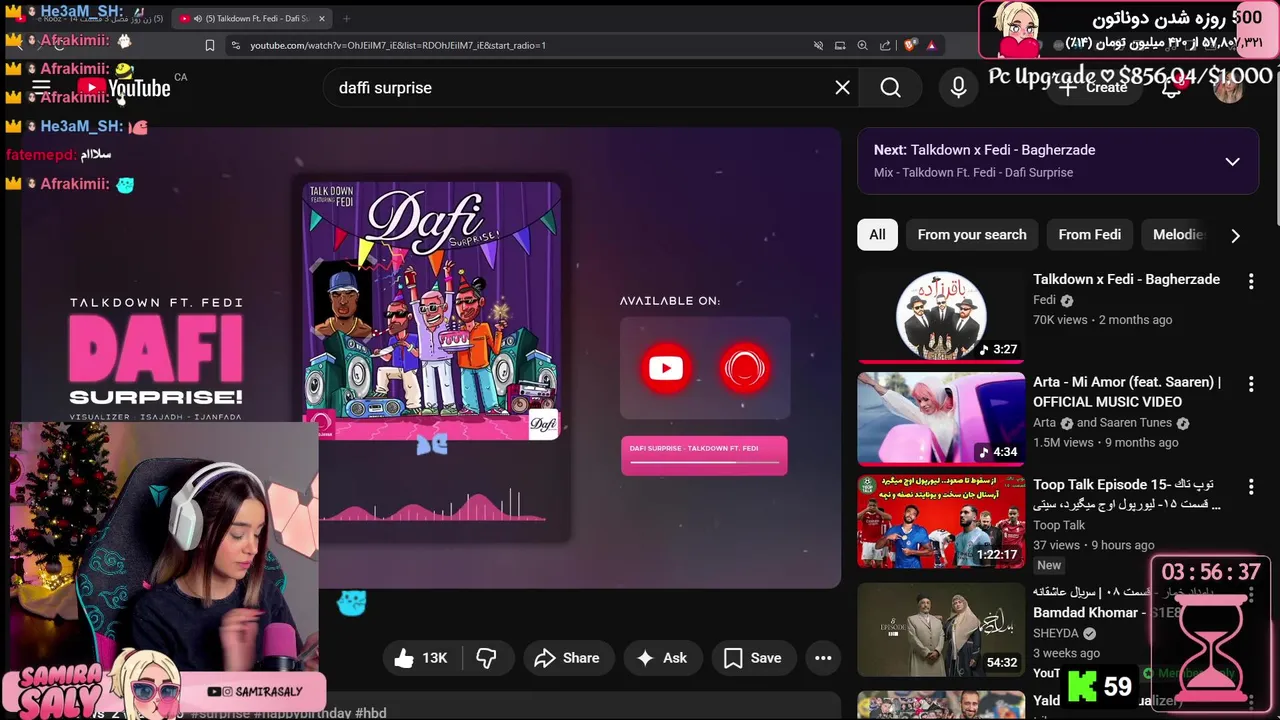This screenshot has width=1280, height=720.
Task: Open the account avatar menu
Action: pyautogui.click(x=1228, y=88)
